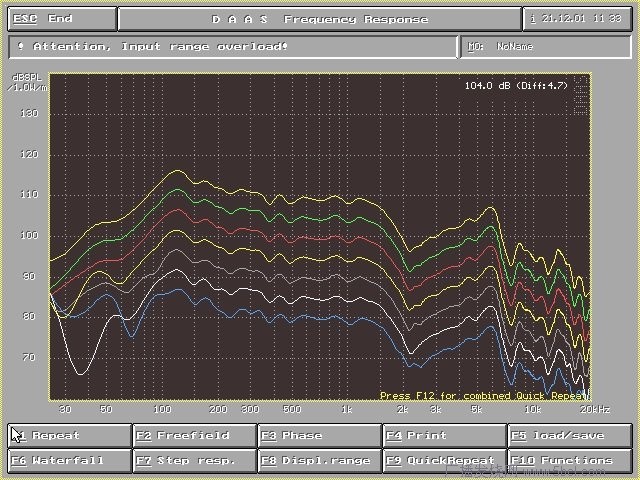Open F8 Displ.range settings
Screen dimensions: 640x480
tap(319, 461)
